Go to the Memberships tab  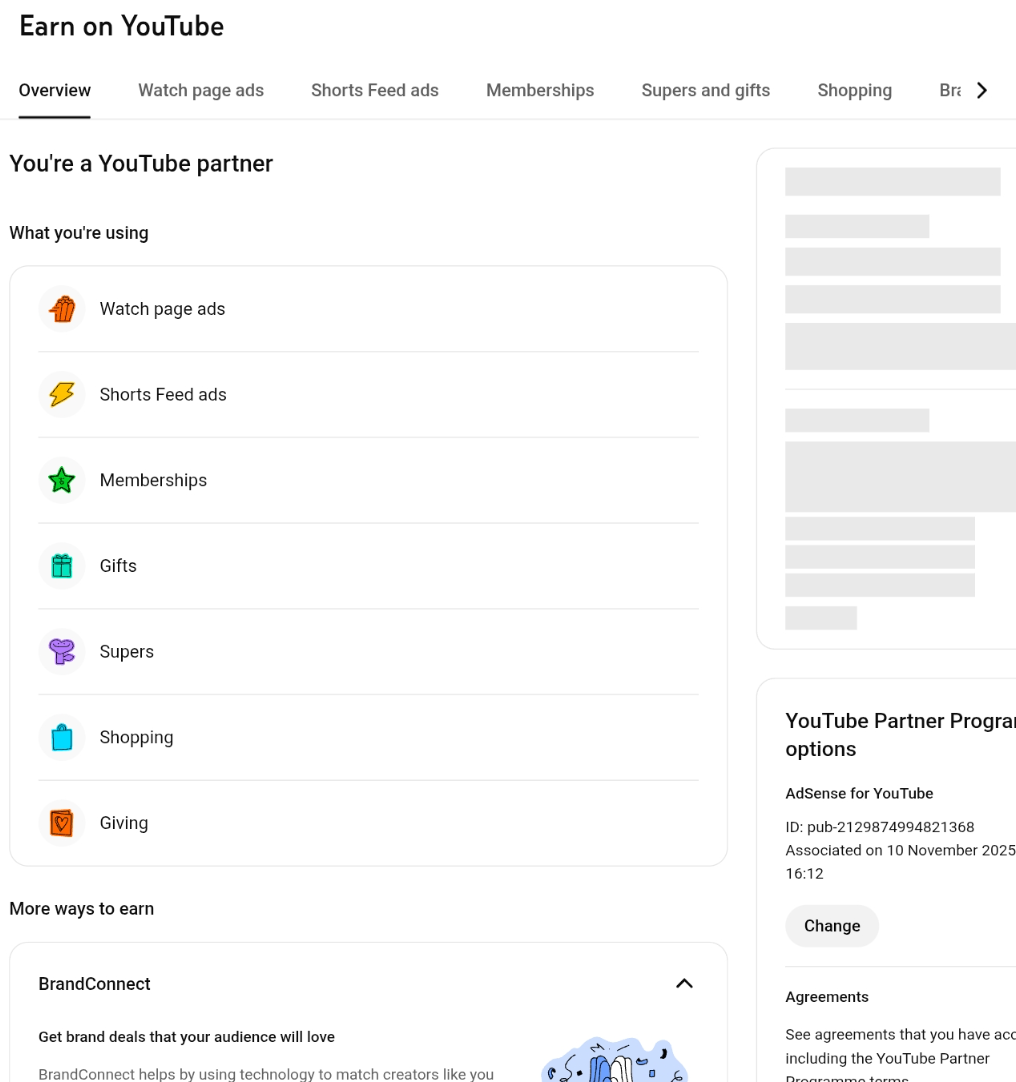coord(540,90)
